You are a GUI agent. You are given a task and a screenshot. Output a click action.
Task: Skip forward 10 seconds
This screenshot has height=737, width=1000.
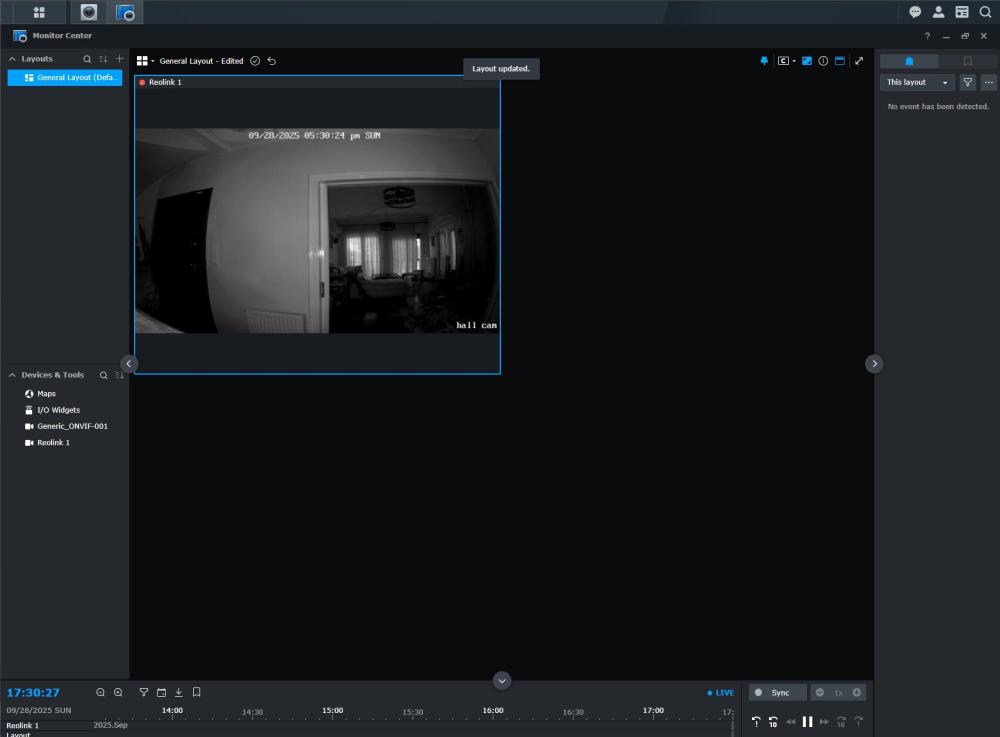tap(841, 722)
